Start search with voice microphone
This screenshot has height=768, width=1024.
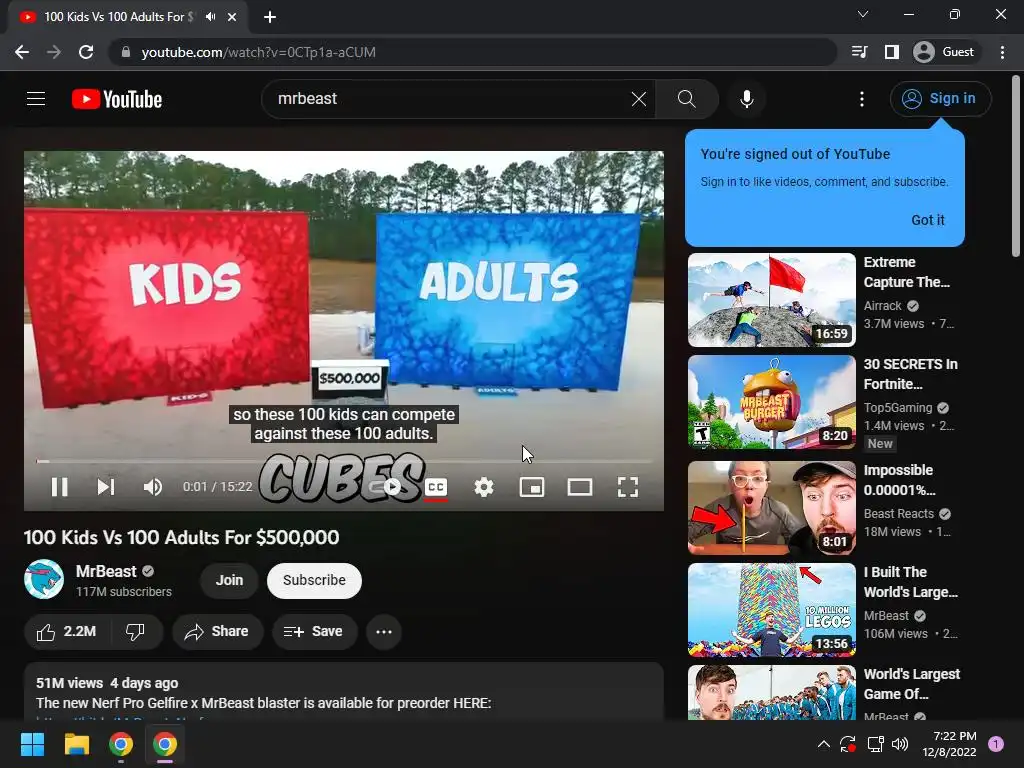pyautogui.click(x=746, y=99)
